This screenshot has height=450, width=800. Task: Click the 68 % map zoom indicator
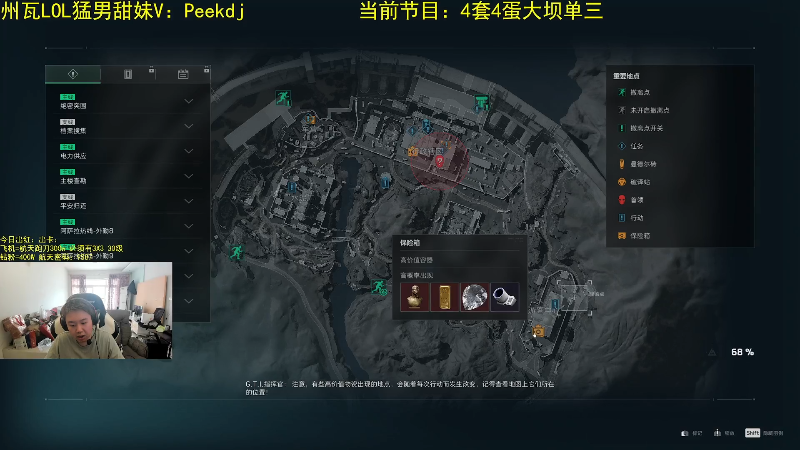(742, 352)
